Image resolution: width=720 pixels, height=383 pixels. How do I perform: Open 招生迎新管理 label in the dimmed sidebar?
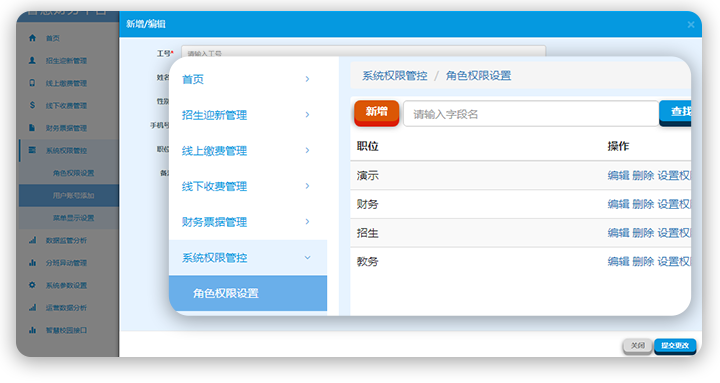coord(66,61)
